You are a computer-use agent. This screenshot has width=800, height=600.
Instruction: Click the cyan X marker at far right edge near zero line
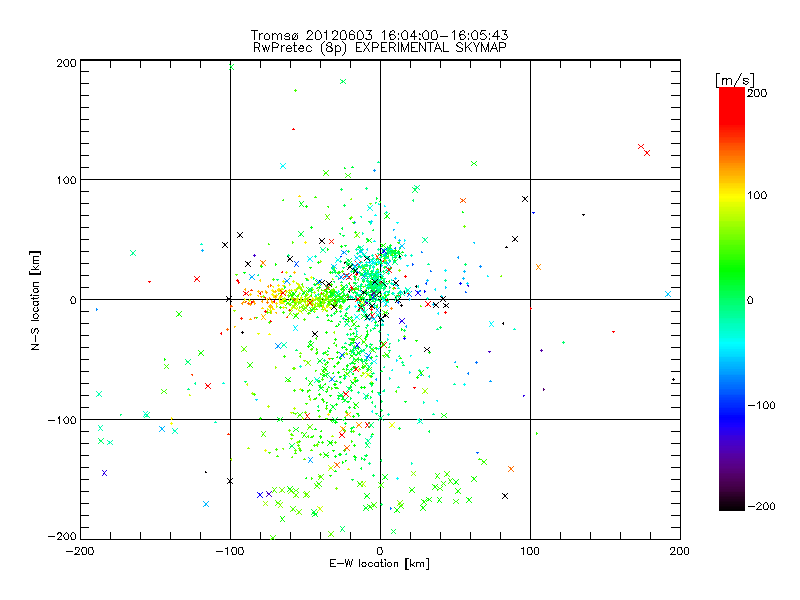click(668, 294)
